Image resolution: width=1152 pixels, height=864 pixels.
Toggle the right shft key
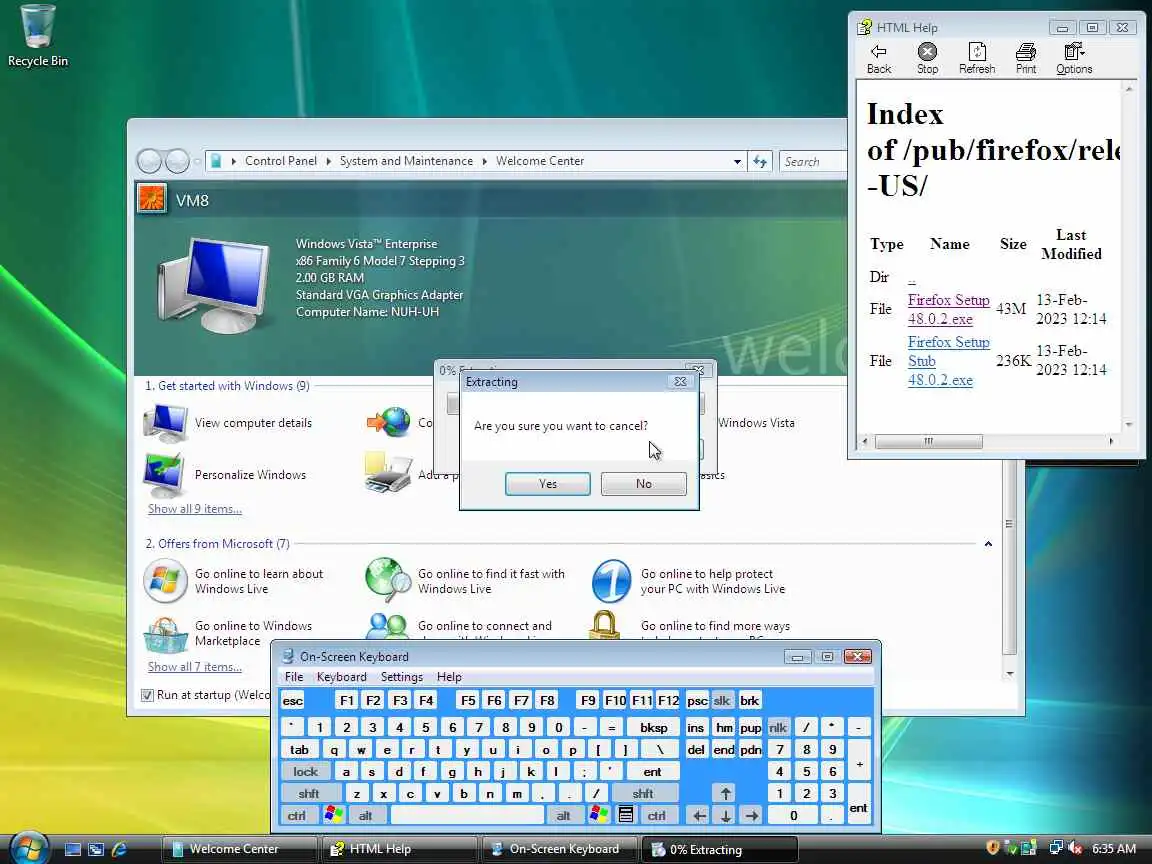point(643,793)
